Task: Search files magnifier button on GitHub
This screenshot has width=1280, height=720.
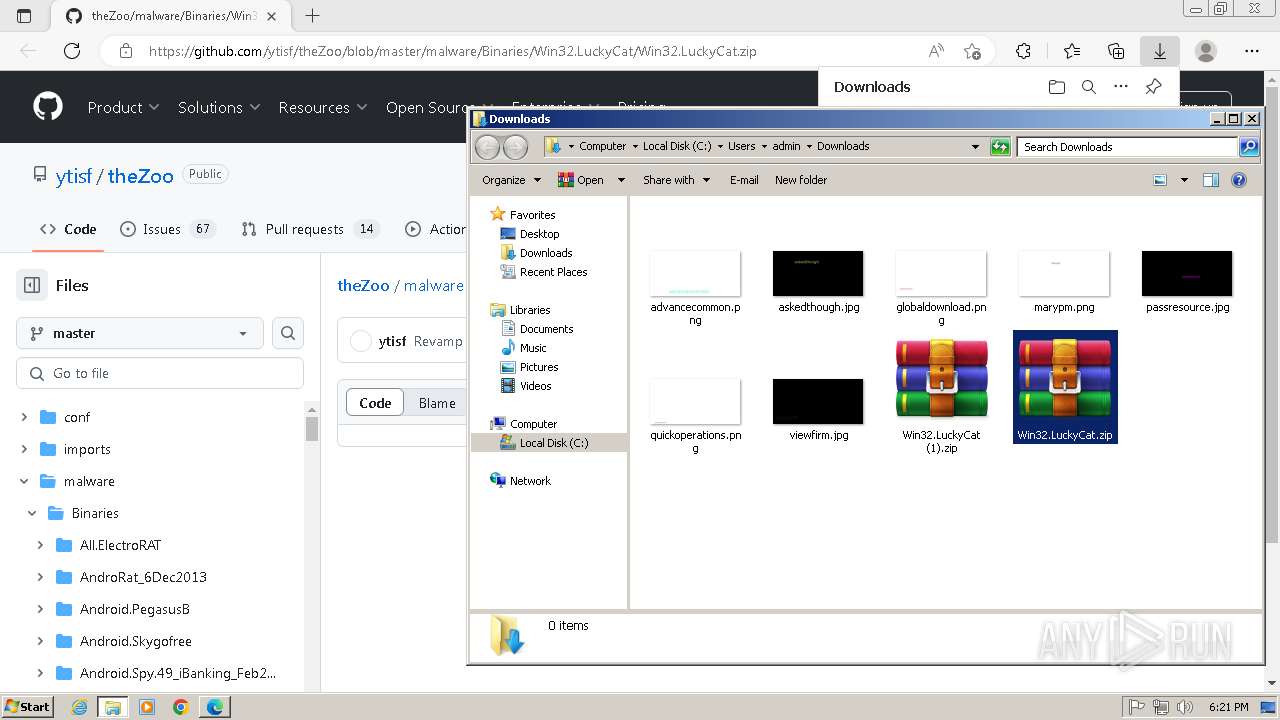Action: (288, 333)
